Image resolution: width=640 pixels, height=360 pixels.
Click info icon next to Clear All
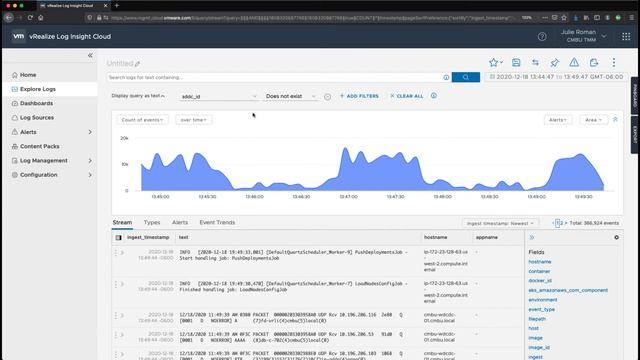pos(433,96)
